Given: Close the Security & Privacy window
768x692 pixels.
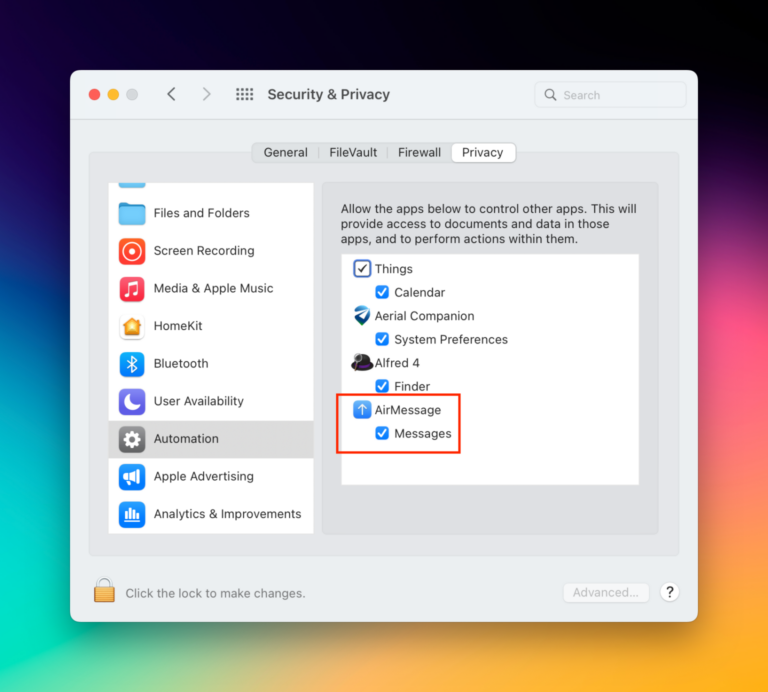Looking at the screenshot, I should click(95, 95).
